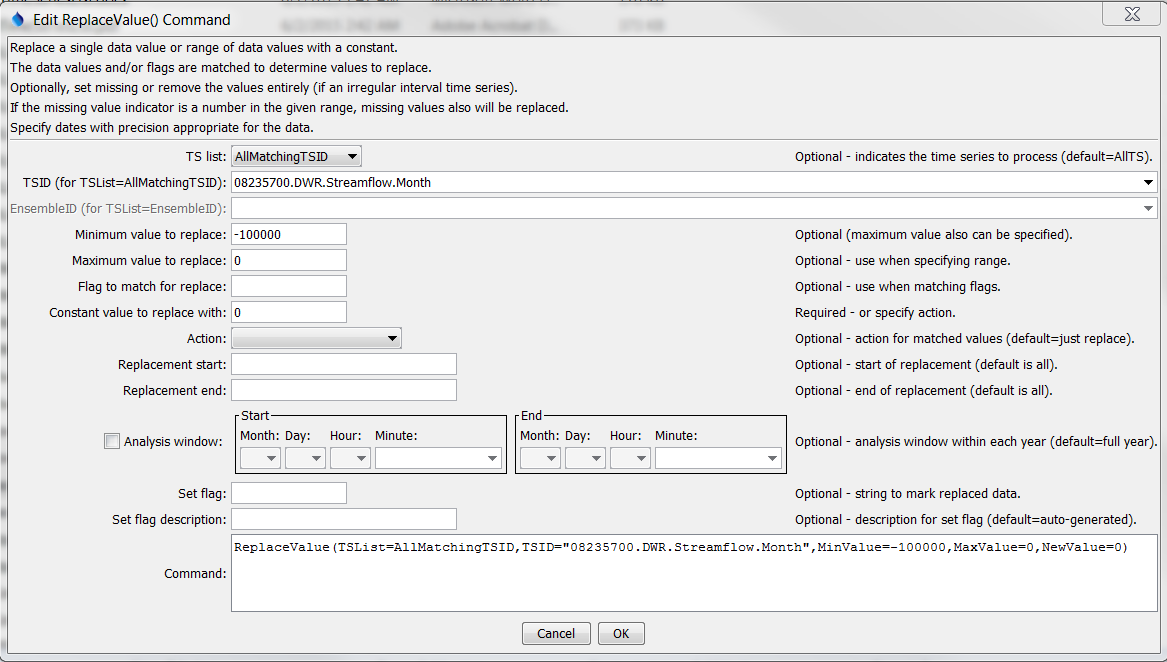Click the Maximum value to replace field

click(x=289, y=260)
